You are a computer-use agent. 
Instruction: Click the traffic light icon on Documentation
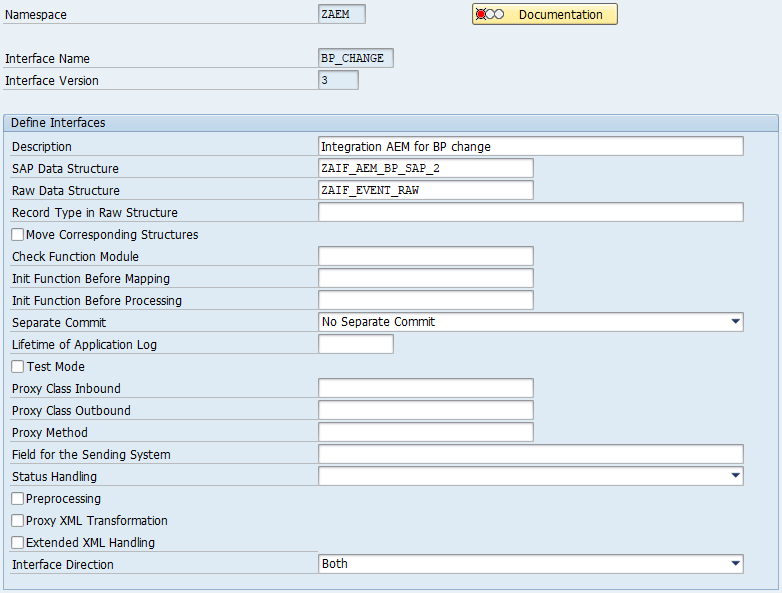(490, 14)
